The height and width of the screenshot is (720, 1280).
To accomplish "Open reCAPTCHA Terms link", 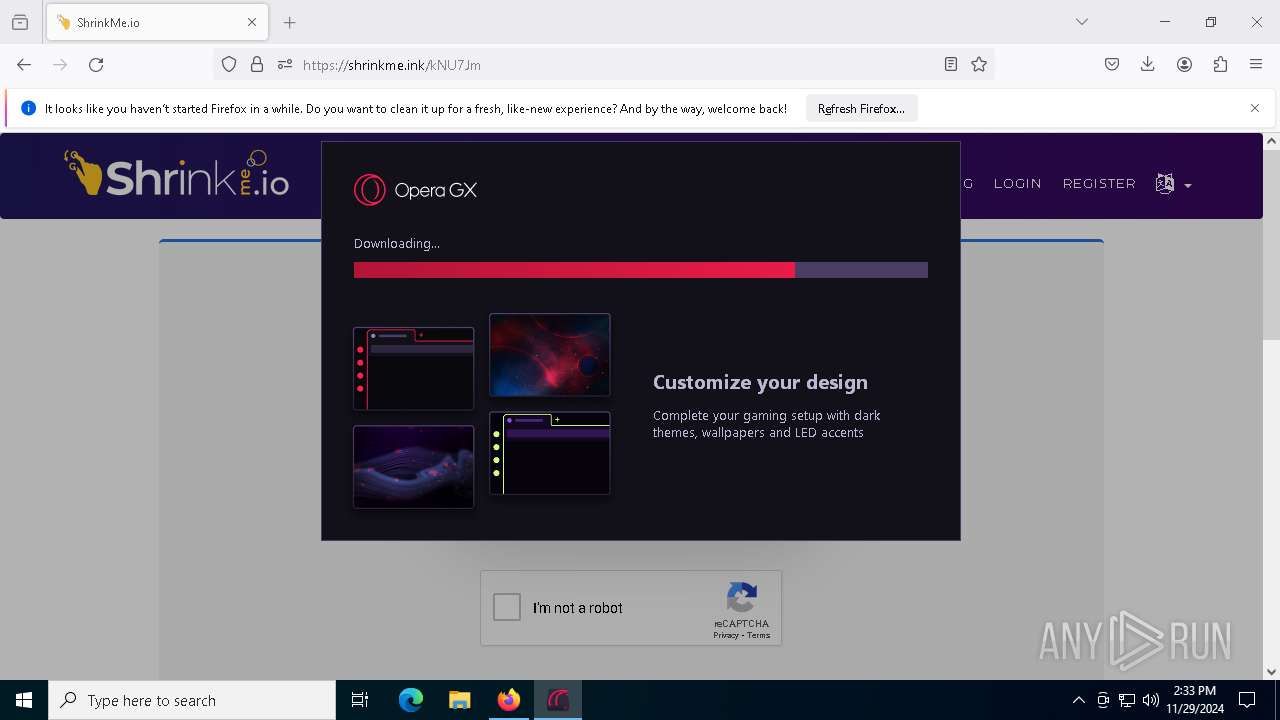I will [x=759, y=635].
